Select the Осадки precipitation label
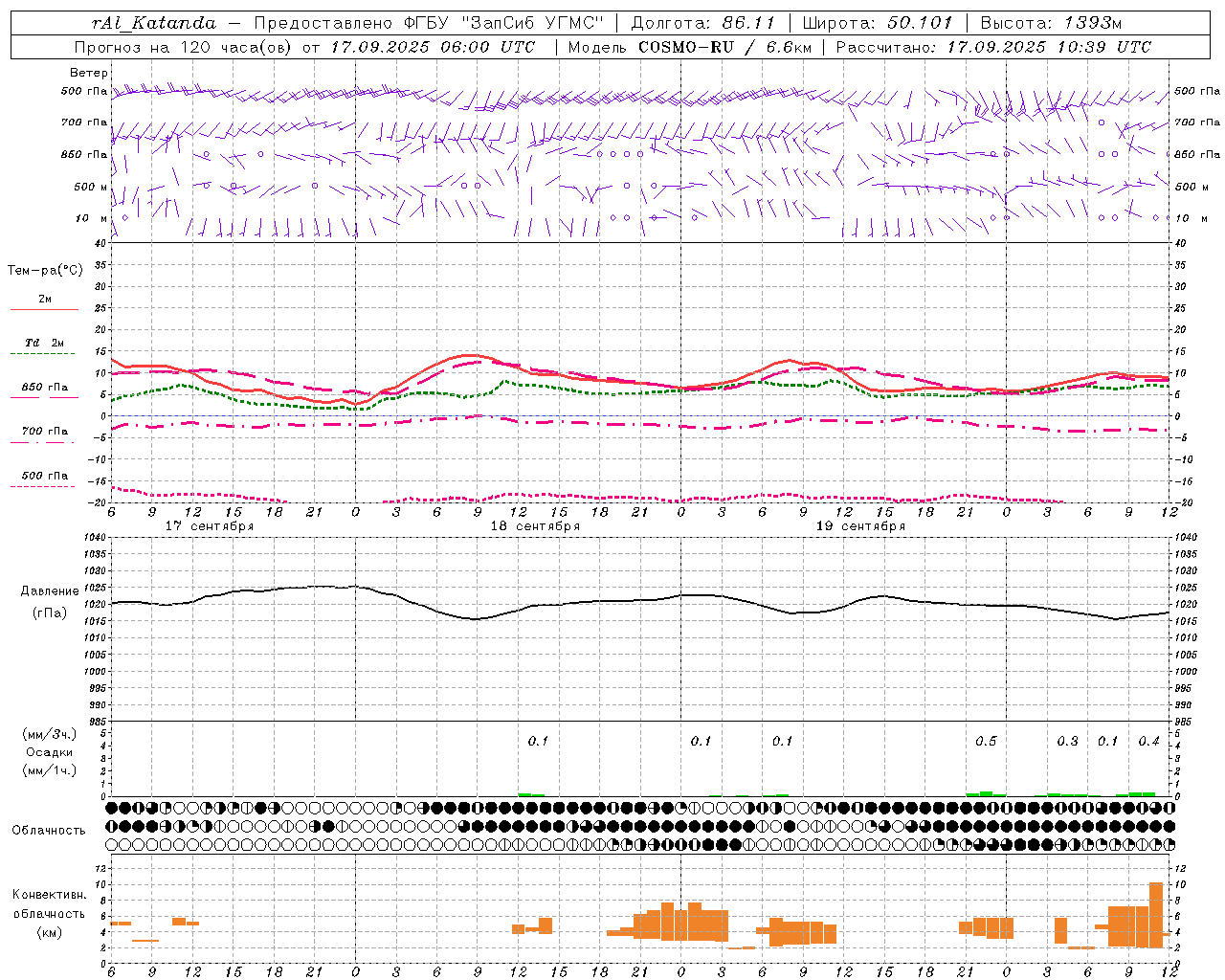The image size is (1225, 980). [50, 752]
